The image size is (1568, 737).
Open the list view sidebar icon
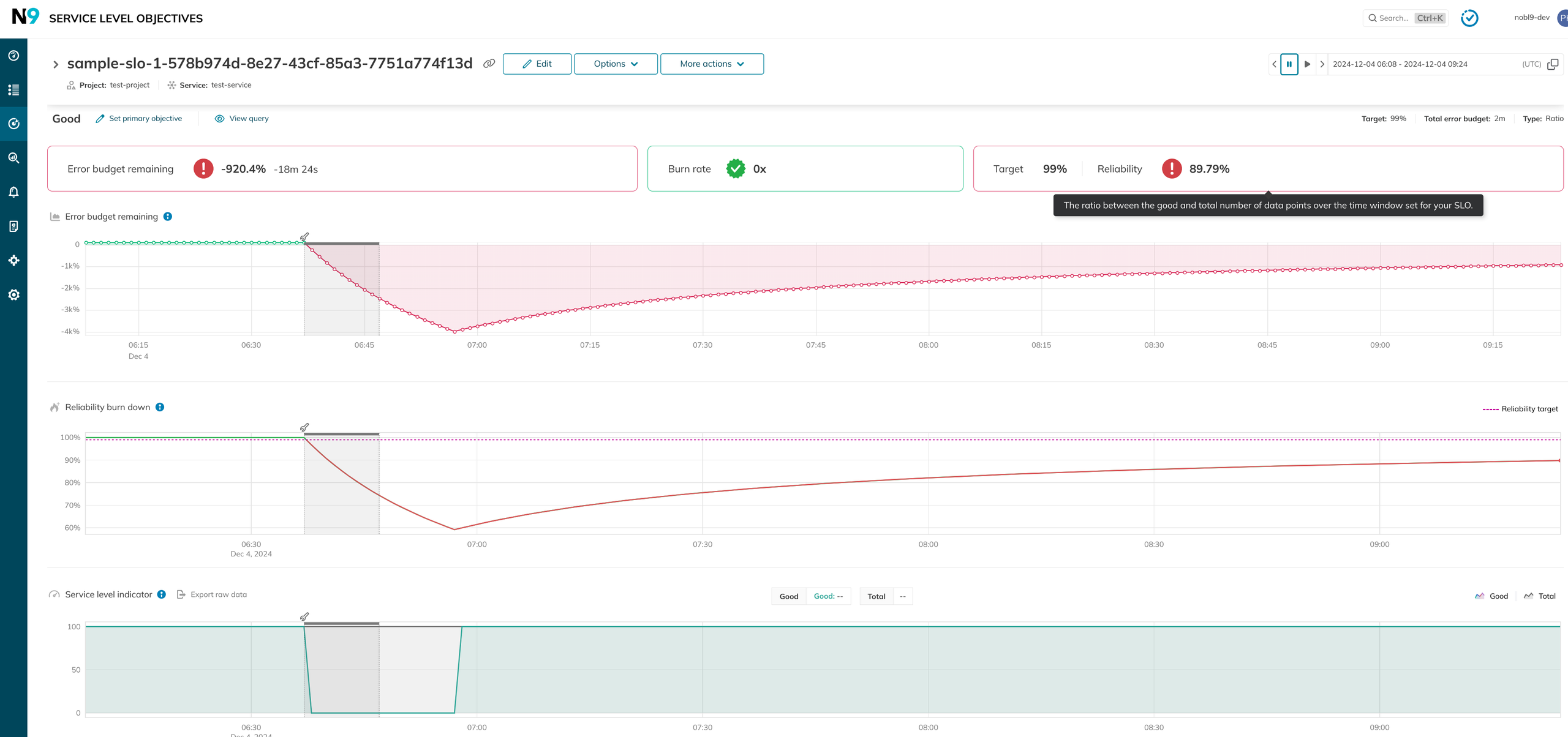click(13, 90)
